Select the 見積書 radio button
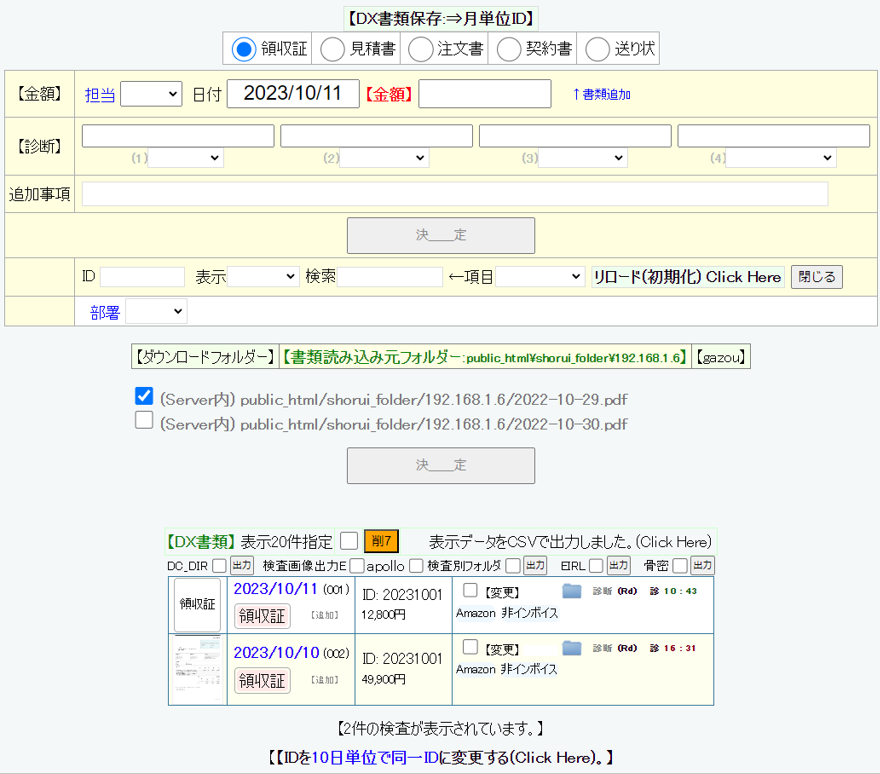The image size is (880, 774). point(332,49)
